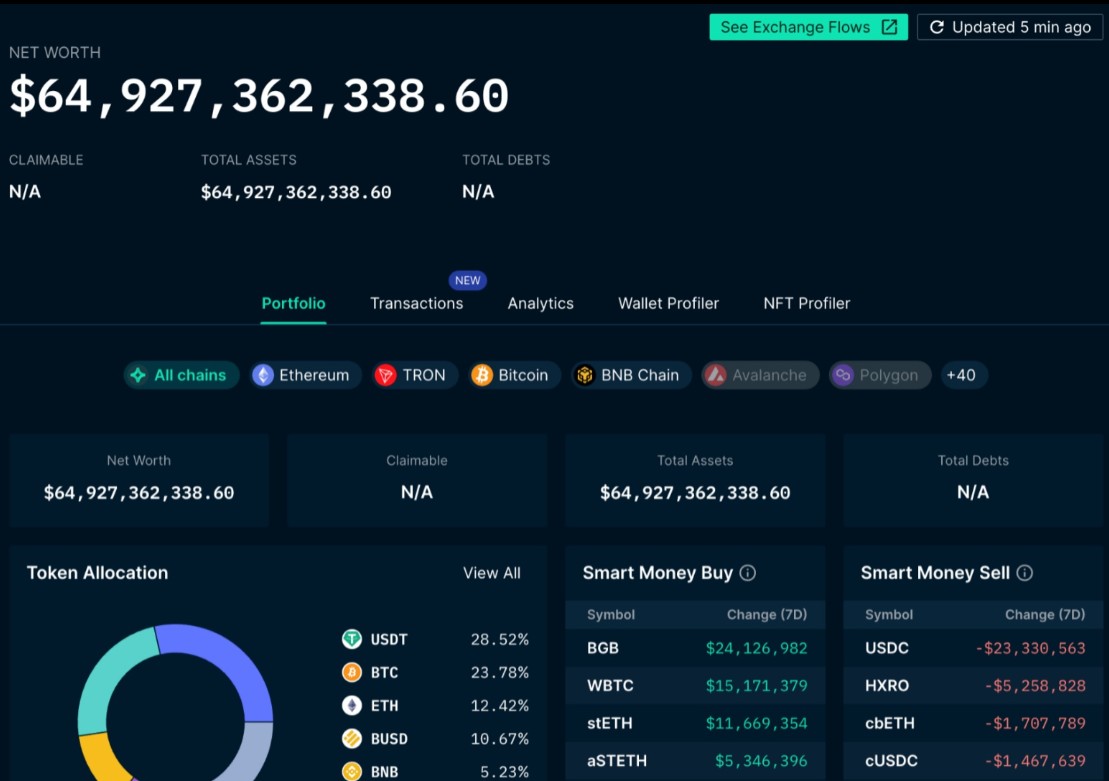
Task: Click the BUSD token icon in Token Allocation
Action: [352, 739]
